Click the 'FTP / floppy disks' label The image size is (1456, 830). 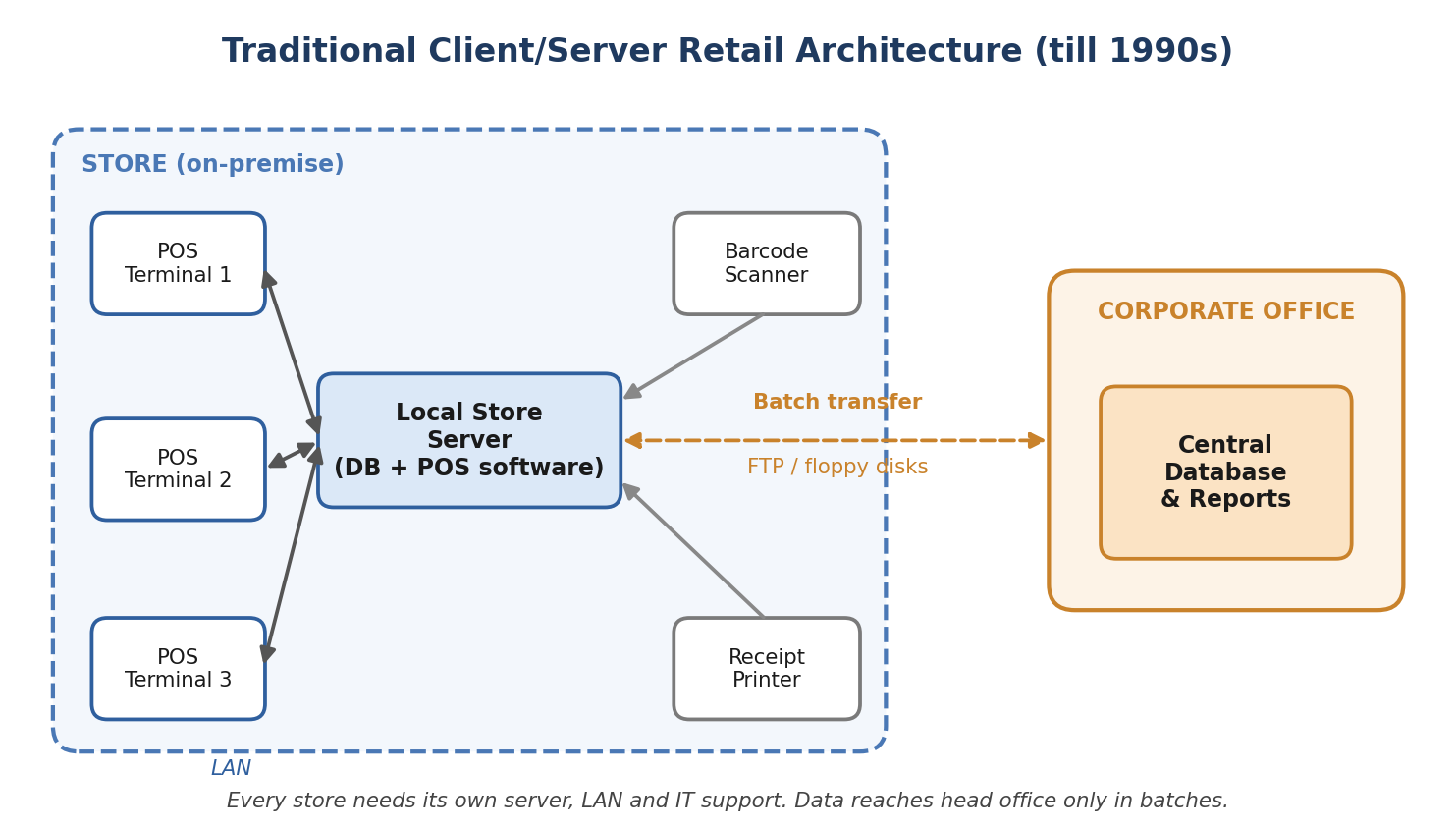click(x=837, y=468)
